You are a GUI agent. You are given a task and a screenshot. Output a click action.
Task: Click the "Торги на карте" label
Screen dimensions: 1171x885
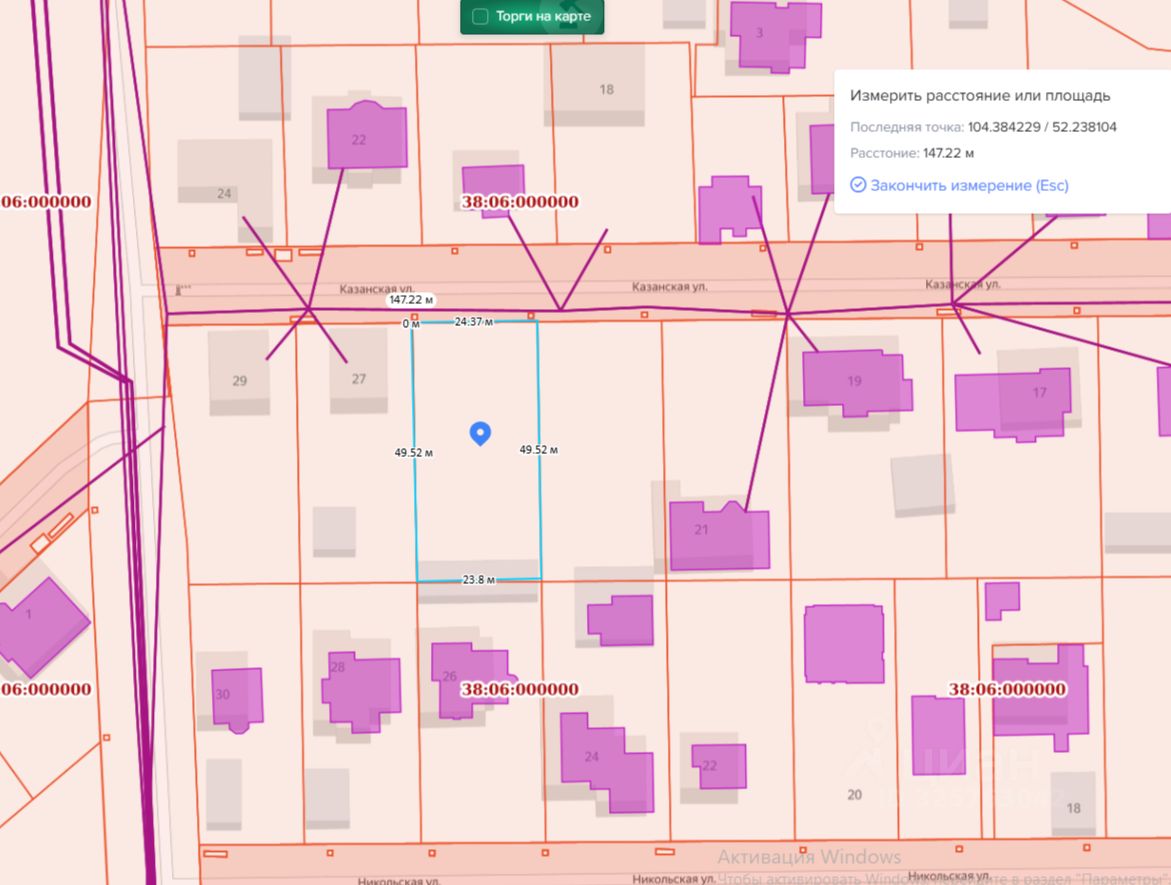[x=543, y=16]
